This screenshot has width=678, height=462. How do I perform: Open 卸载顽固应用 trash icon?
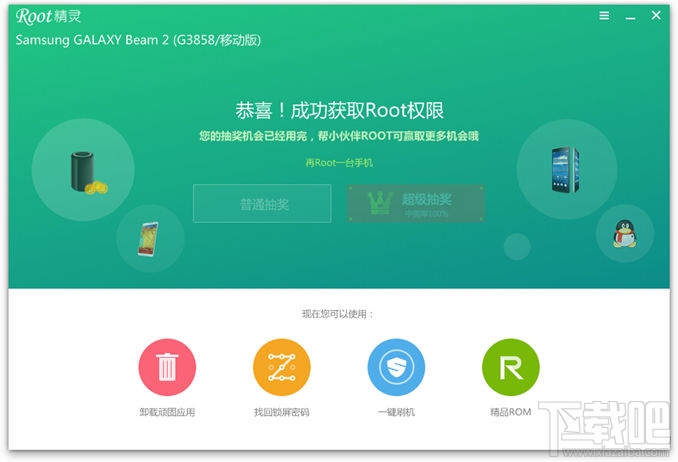pos(167,367)
